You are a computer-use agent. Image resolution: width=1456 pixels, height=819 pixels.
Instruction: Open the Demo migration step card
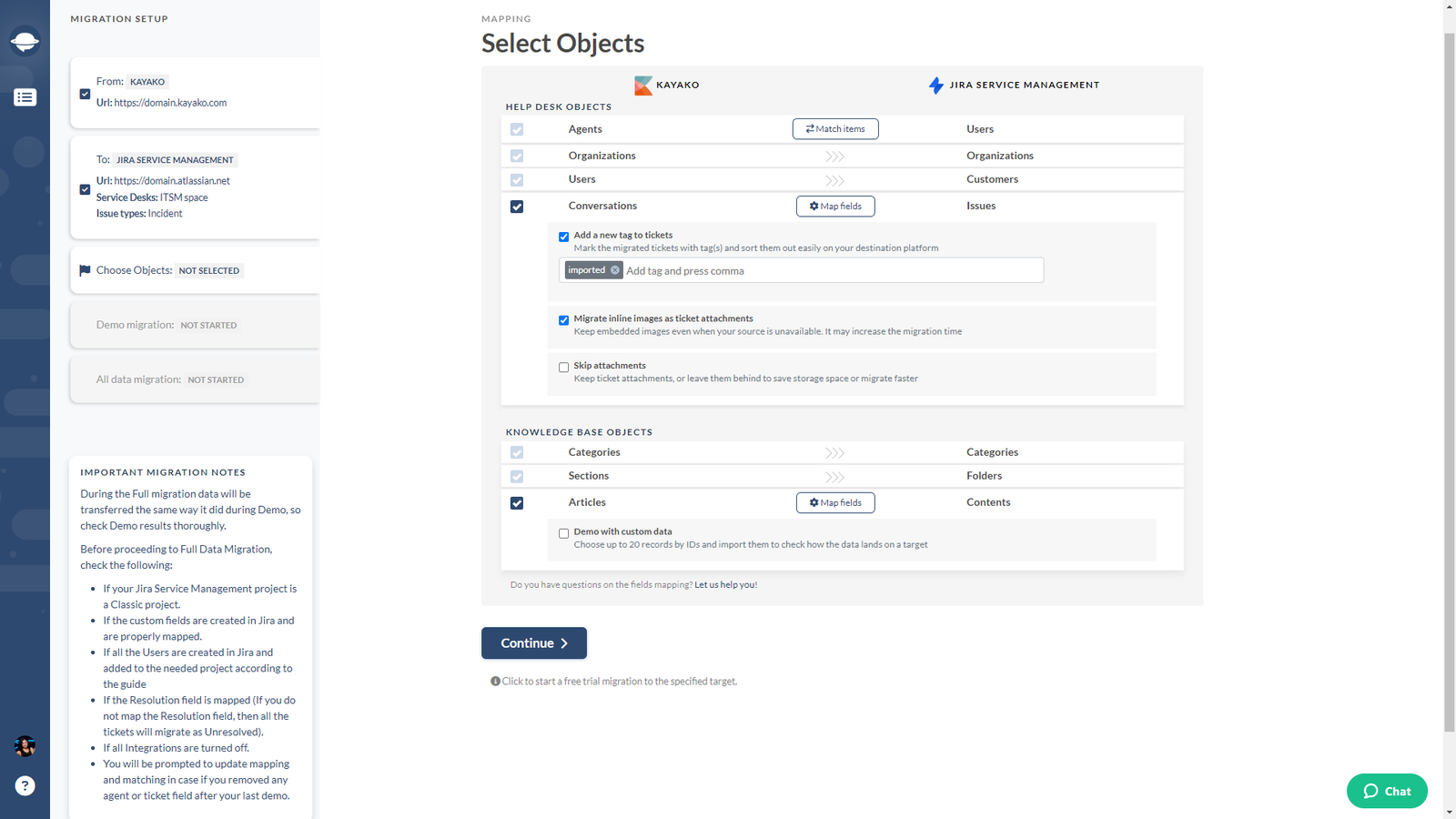[195, 325]
